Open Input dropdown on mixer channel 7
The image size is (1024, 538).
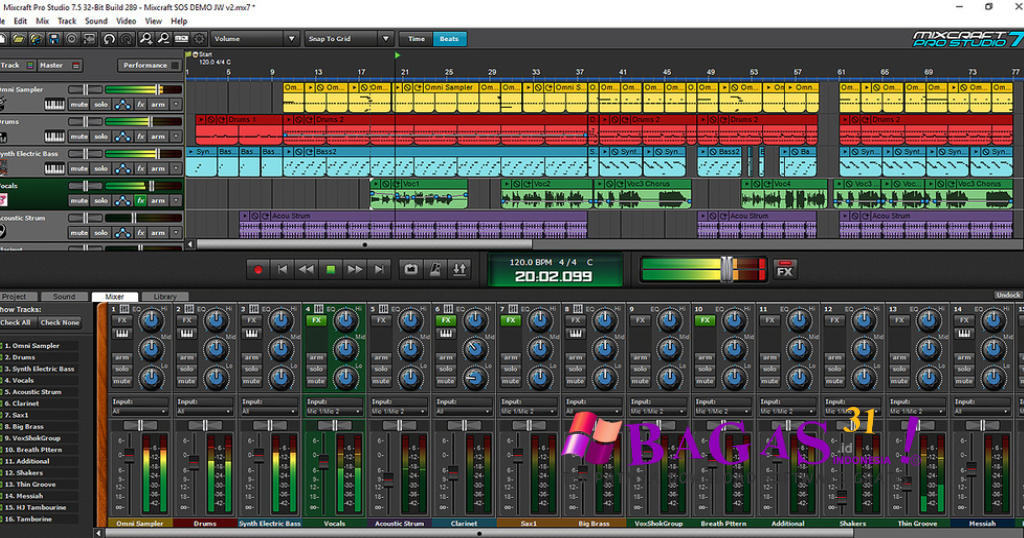coord(528,411)
